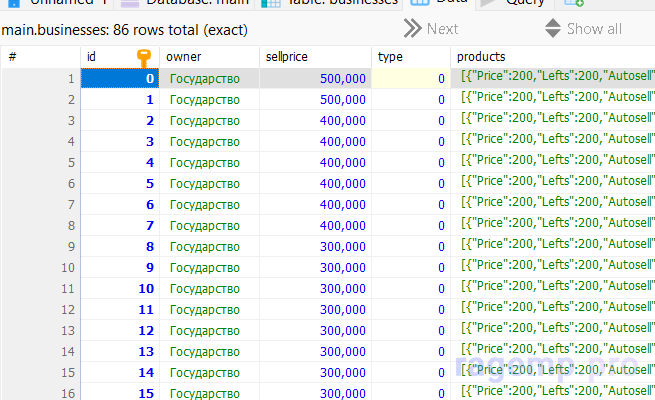
Task: Click the # row number column header
Action: pyautogui.click(x=41, y=57)
